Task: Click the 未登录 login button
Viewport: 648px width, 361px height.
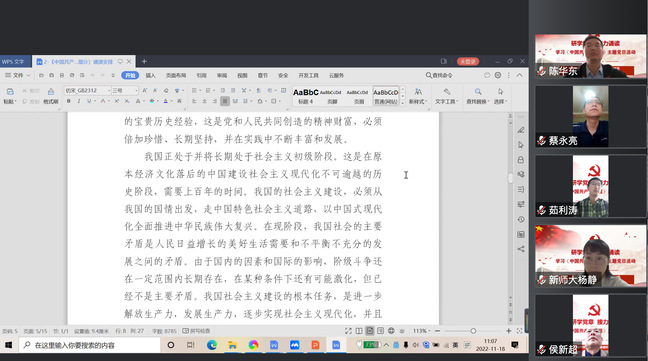Action: click(468, 62)
